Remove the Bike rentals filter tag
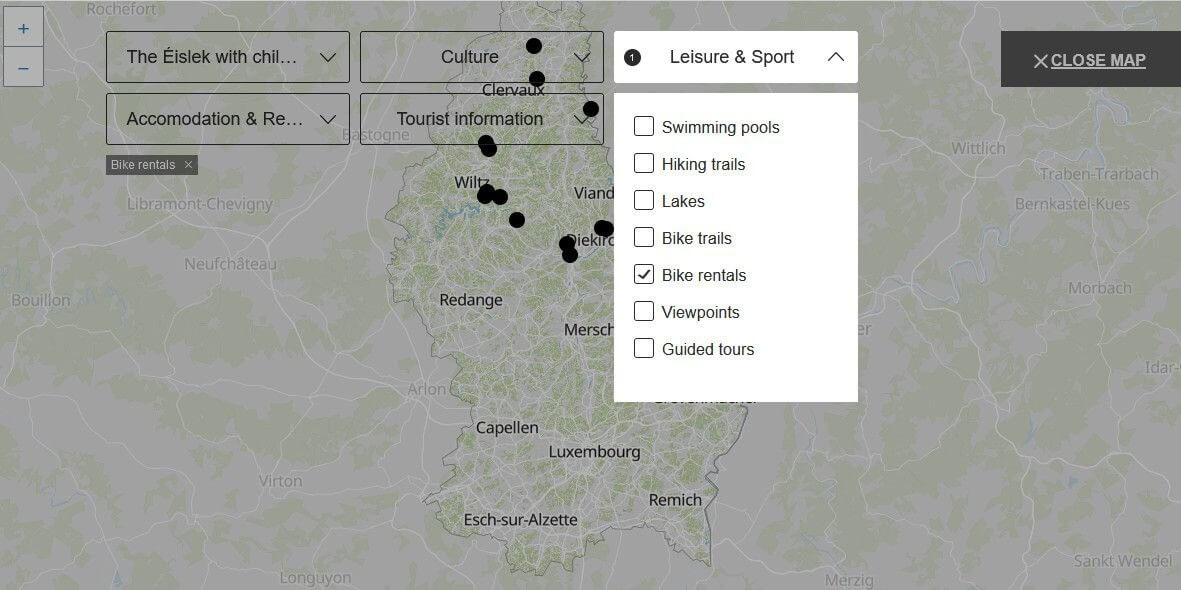 tap(188, 165)
